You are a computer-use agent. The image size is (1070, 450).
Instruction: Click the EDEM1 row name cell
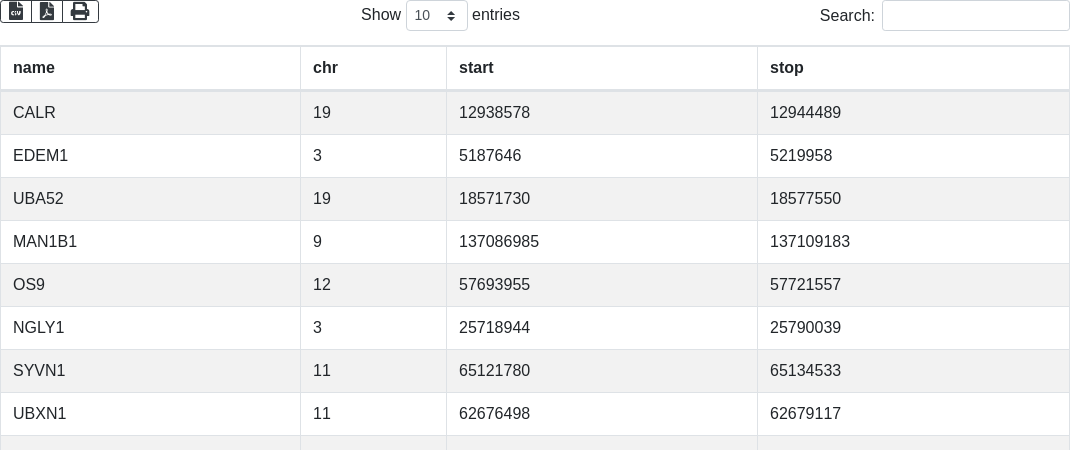40,156
